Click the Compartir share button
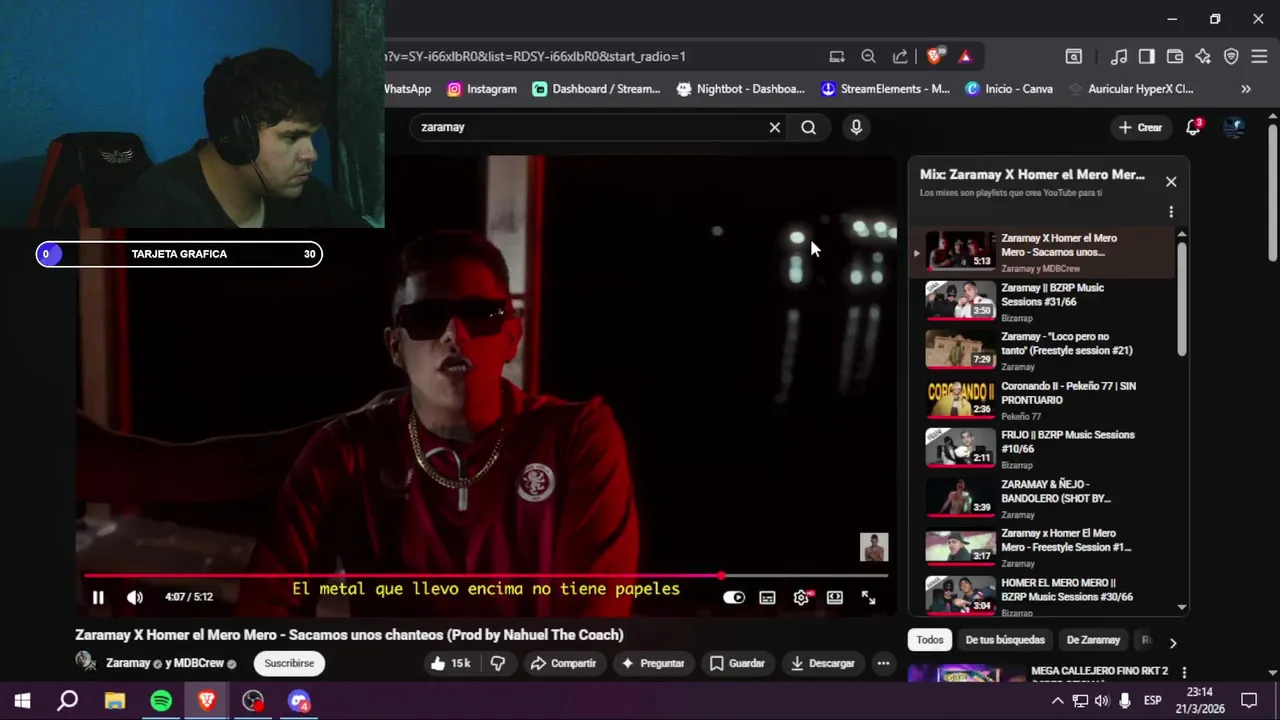The width and height of the screenshot is (1280, 720). pyautogui.click(x=563, y=663)
